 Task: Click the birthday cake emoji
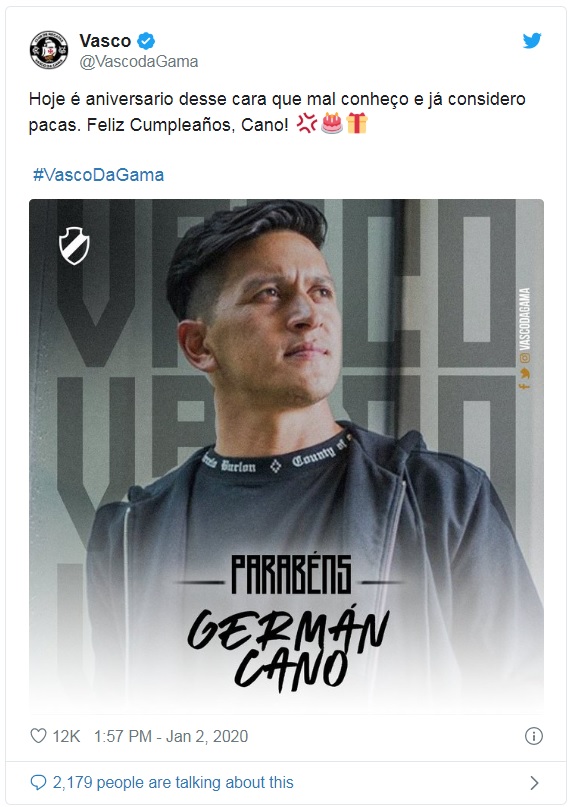tap(332, 124)
